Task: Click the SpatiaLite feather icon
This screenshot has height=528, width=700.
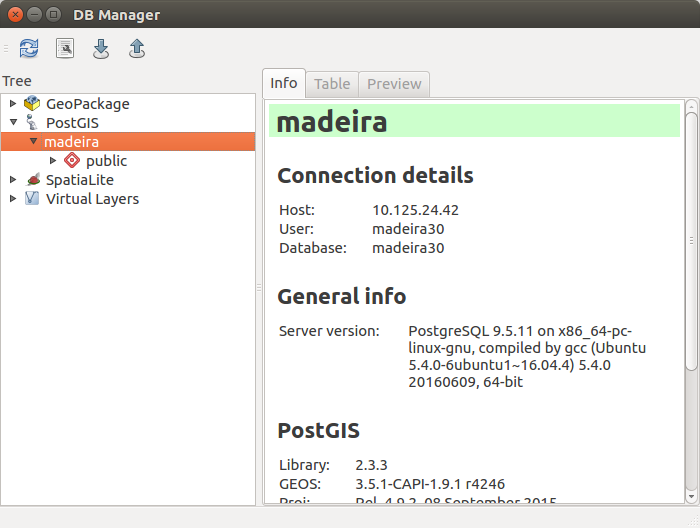Action: coord(33,179)
